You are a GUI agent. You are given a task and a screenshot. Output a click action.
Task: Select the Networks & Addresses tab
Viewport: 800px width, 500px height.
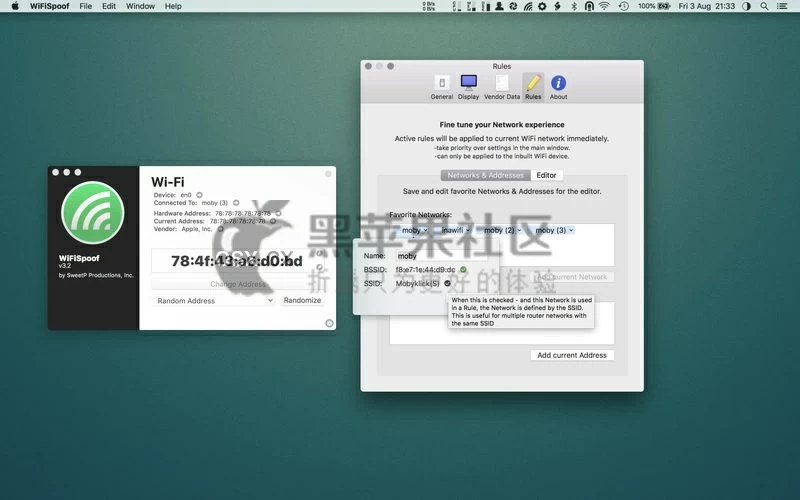pyautogui.click(x=486, y=175)
